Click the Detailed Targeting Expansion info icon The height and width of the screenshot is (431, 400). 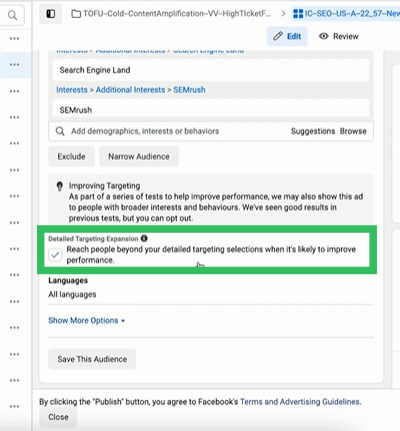tap(144, 238)
